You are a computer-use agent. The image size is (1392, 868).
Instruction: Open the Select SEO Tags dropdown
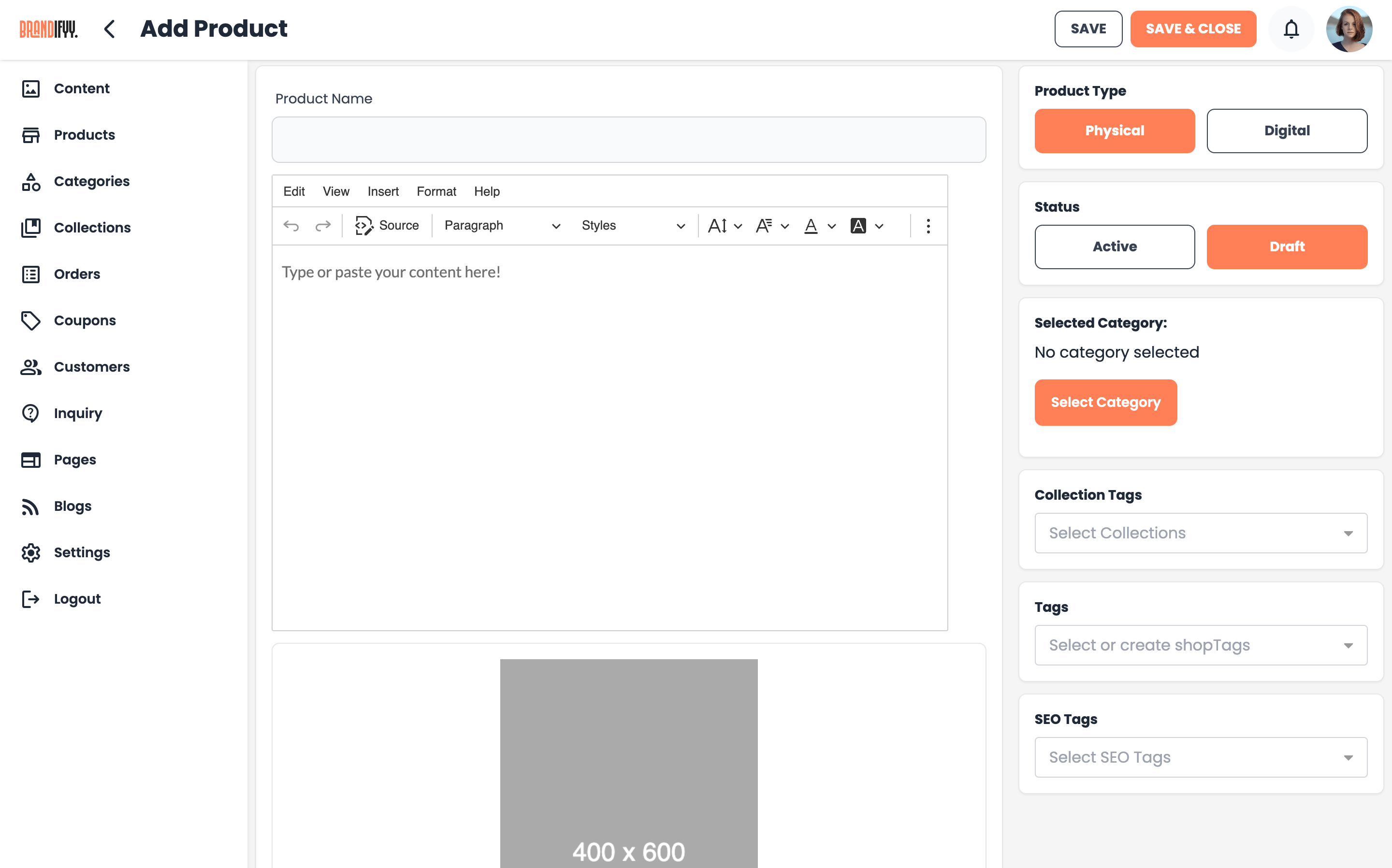click(x=1200, y=757)
